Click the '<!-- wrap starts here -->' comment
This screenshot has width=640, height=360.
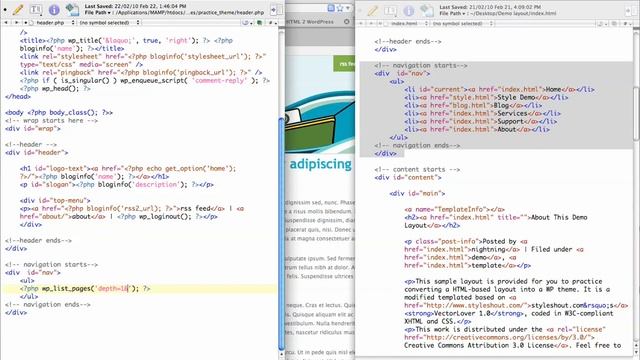coord(51,121)
